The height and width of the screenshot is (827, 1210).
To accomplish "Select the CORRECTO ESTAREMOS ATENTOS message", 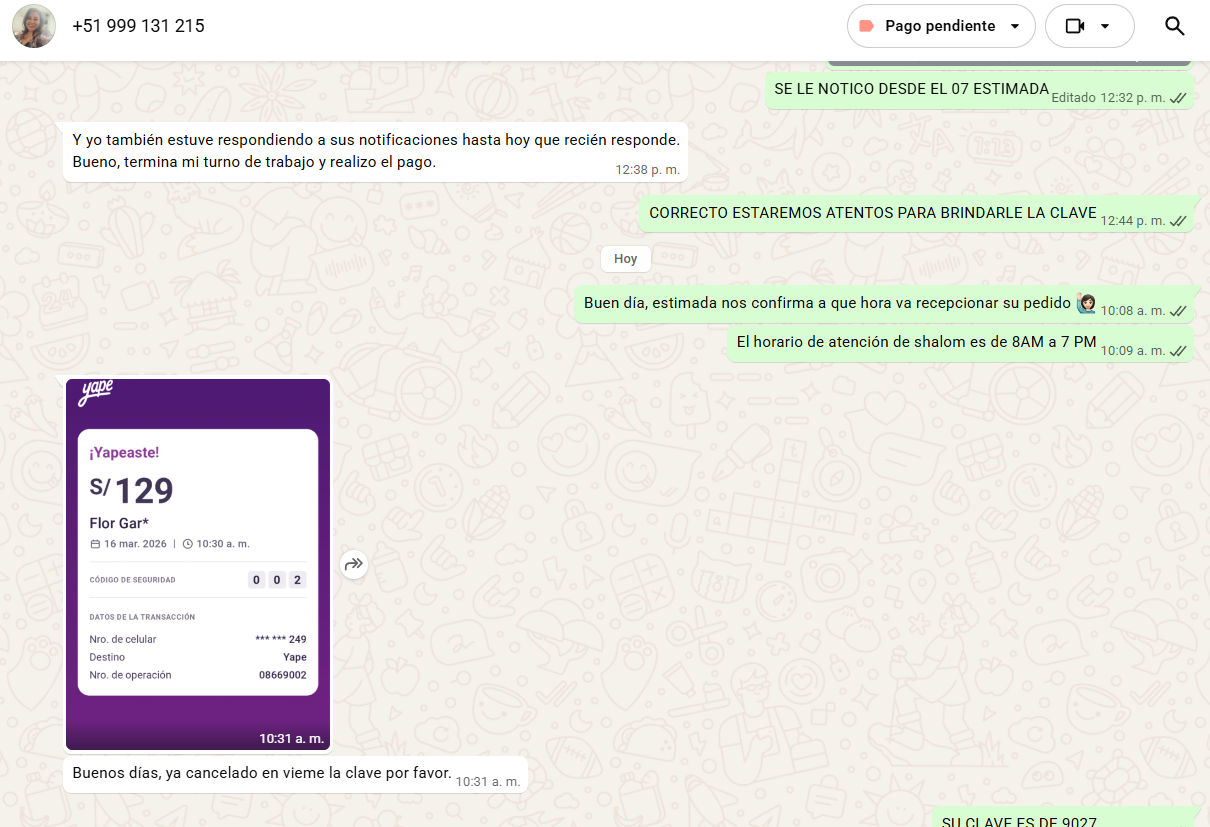I will 872,213.
